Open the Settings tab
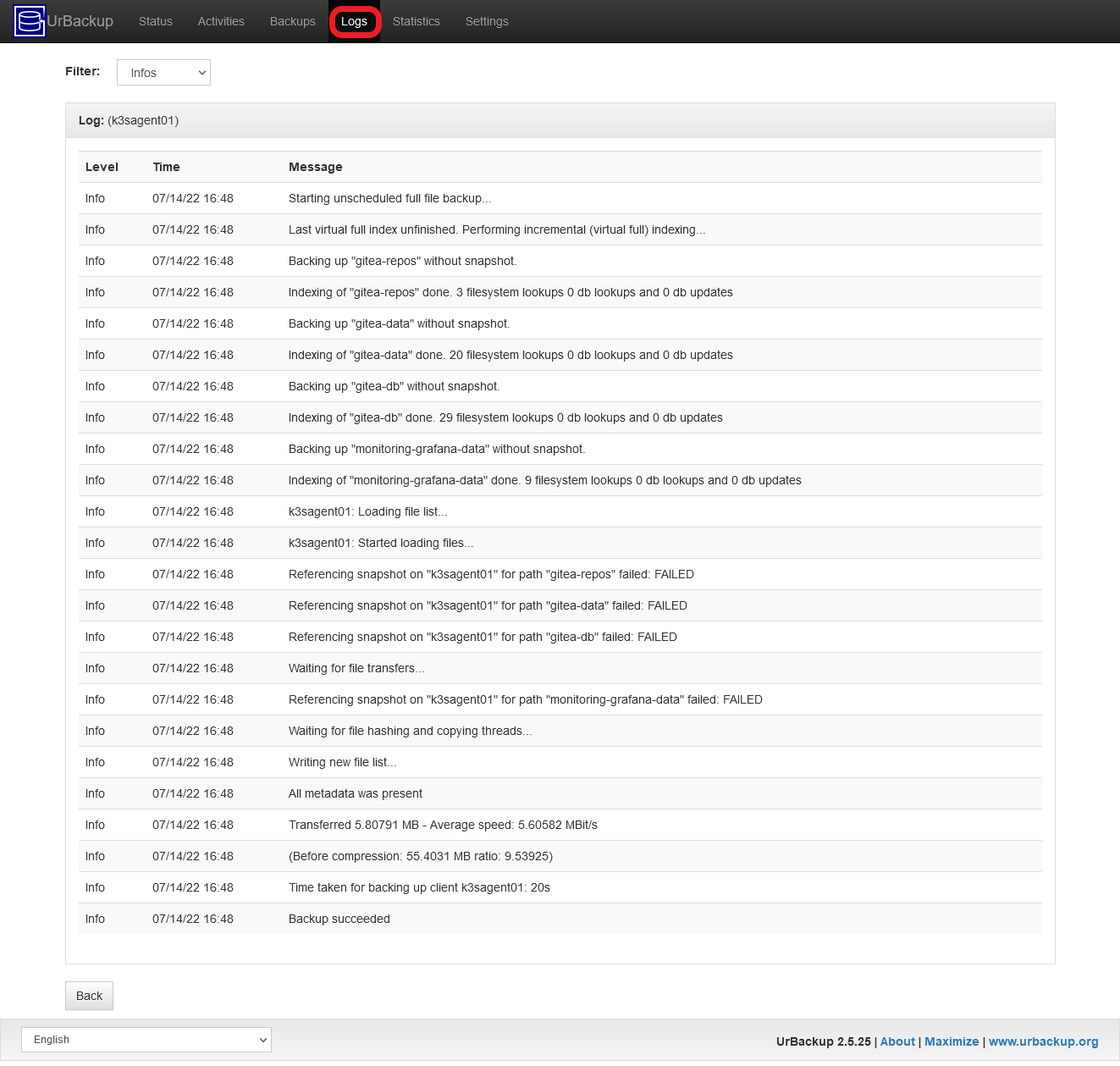The height and width of the screenshot is (1066, 1120). click(487, 21)
